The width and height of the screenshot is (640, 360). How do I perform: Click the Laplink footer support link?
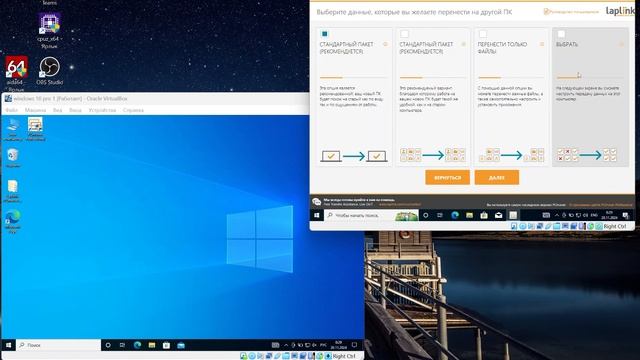tap(400, 204)
